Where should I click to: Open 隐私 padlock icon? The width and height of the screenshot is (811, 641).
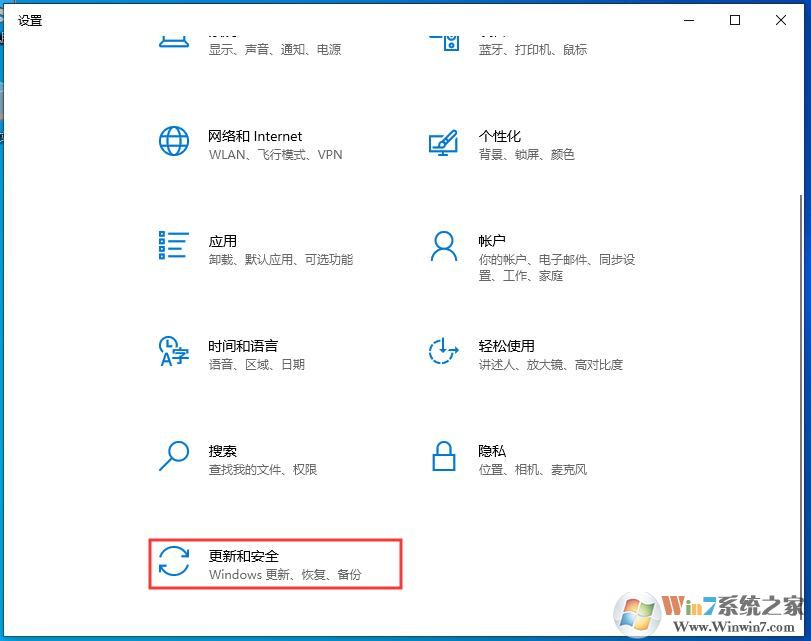(443, 457)
